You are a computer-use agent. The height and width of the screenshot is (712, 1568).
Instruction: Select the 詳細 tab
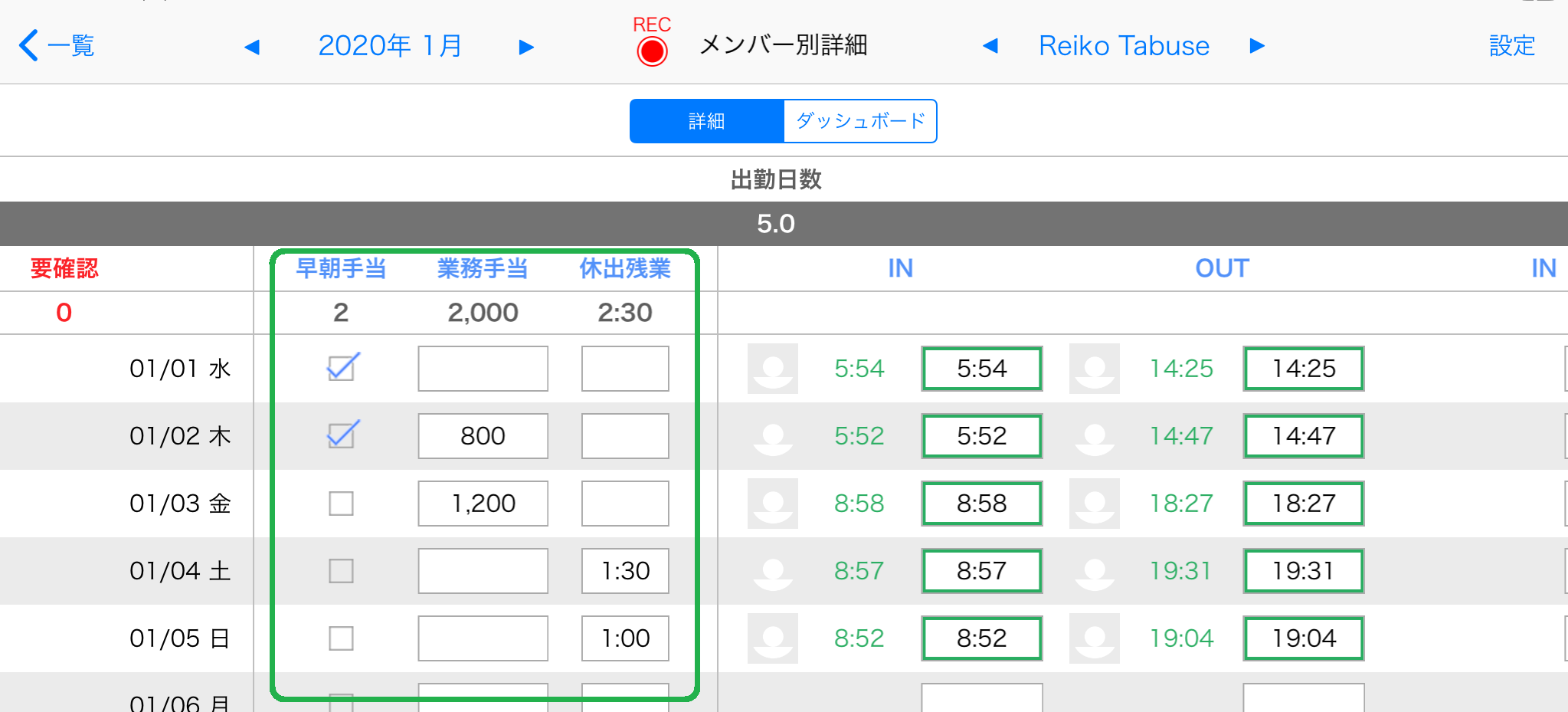click(x=706, y=121)
